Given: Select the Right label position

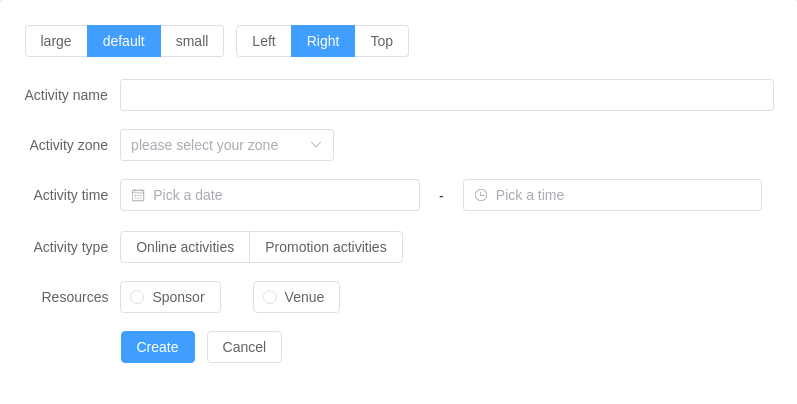Looking at the screenshot, I should coord(323,41).
